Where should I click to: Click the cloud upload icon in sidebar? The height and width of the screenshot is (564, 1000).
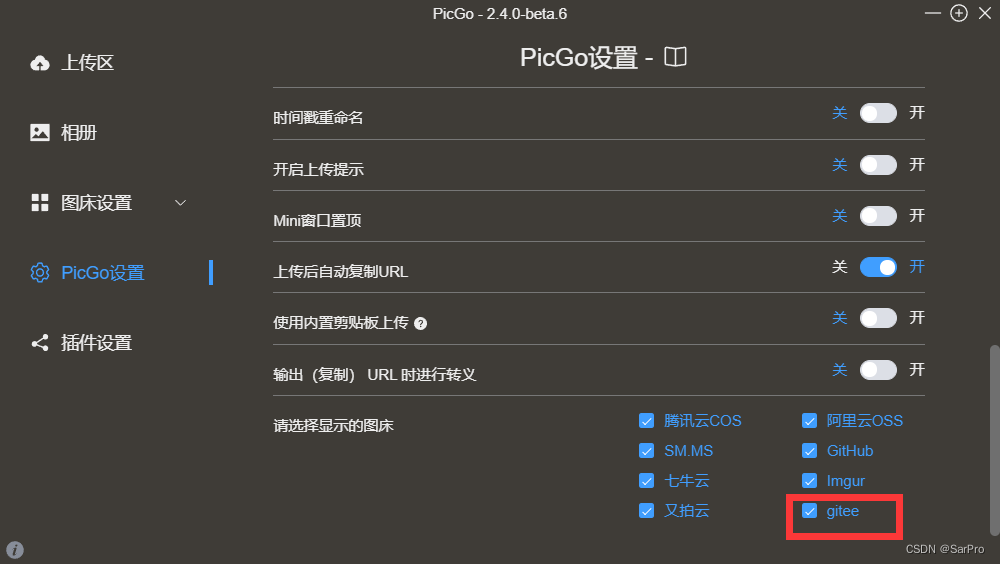(40, 63)
